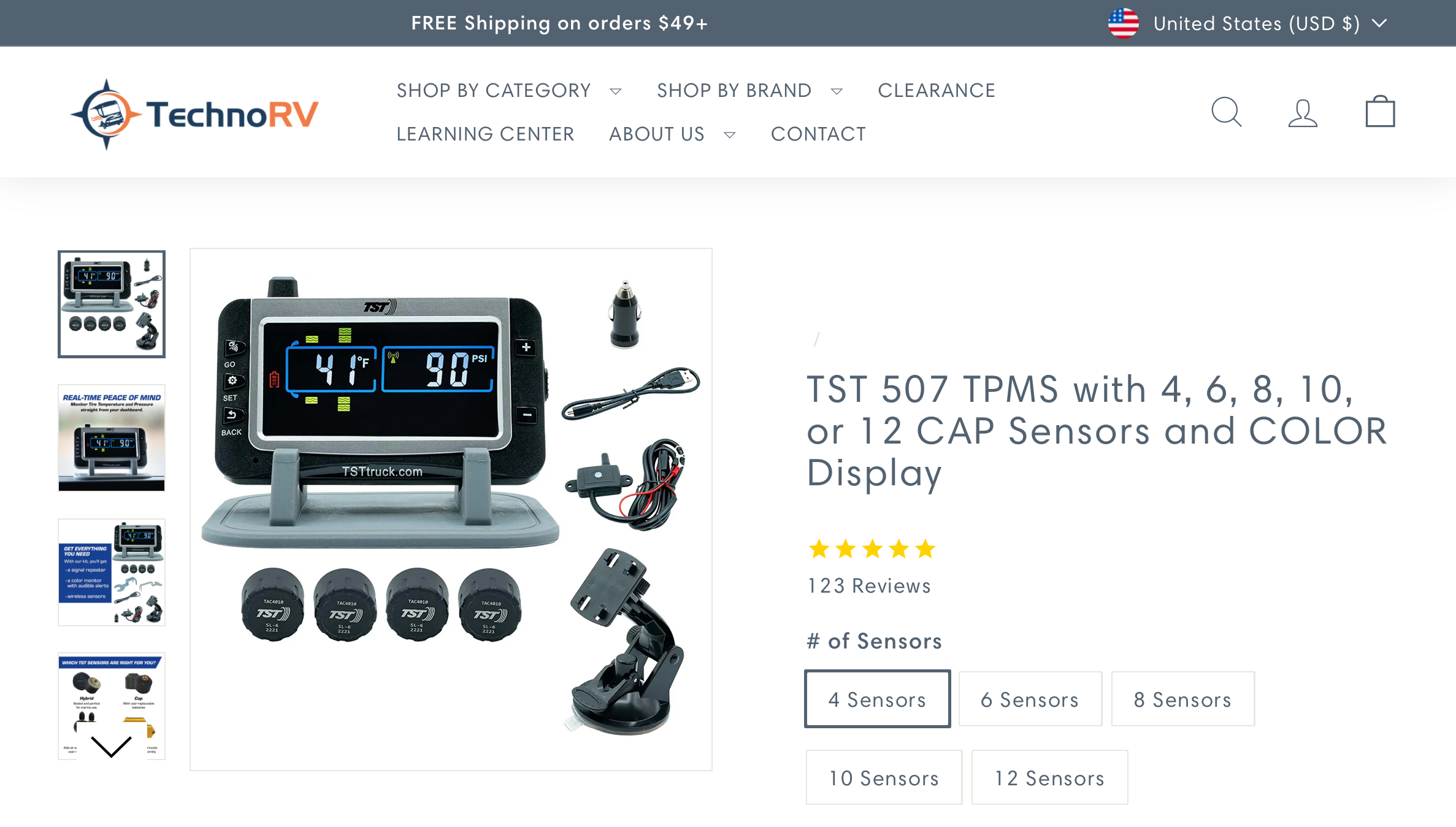Select the 6 Sensors option
This screenshot has width=1456, height=827.
tap(1030, 699)
